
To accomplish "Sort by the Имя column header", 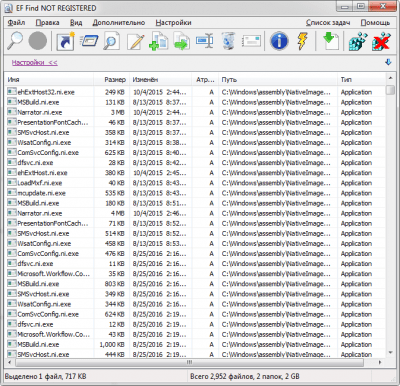I will click(x=49, y=80).
